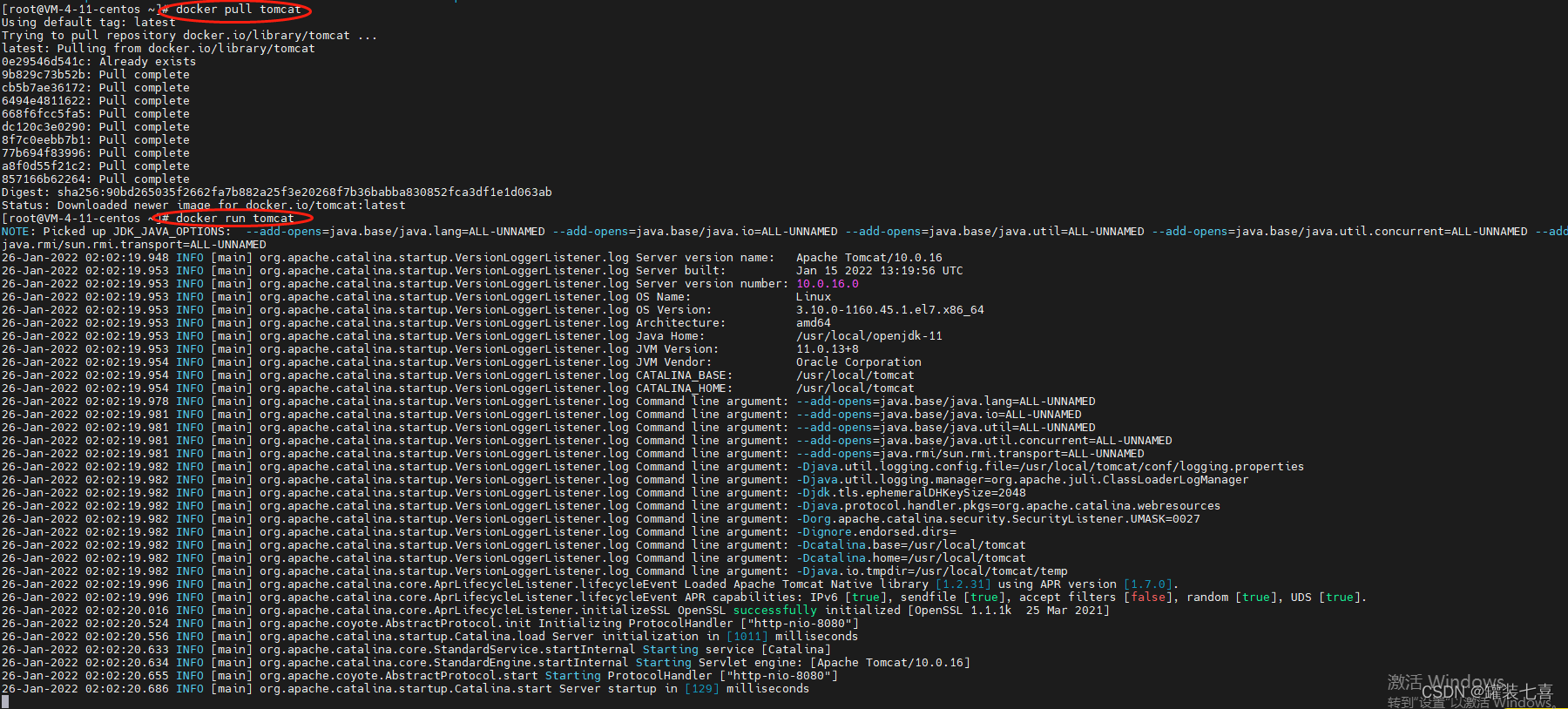Click the sha256 digest value
The image size is (1568, 709).
tap(304, 192)
